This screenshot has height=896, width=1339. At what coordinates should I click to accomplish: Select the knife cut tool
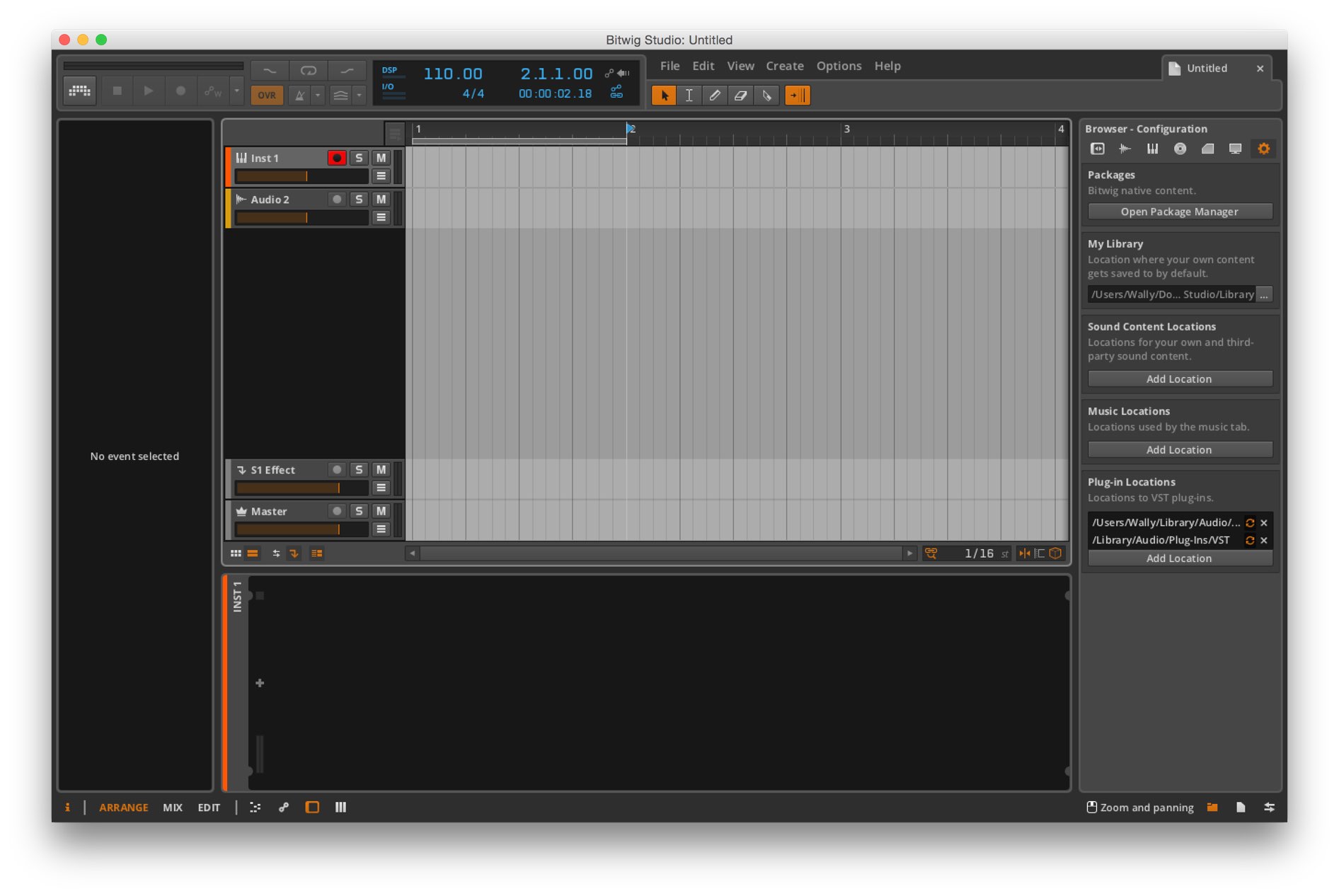pos(766,96)
